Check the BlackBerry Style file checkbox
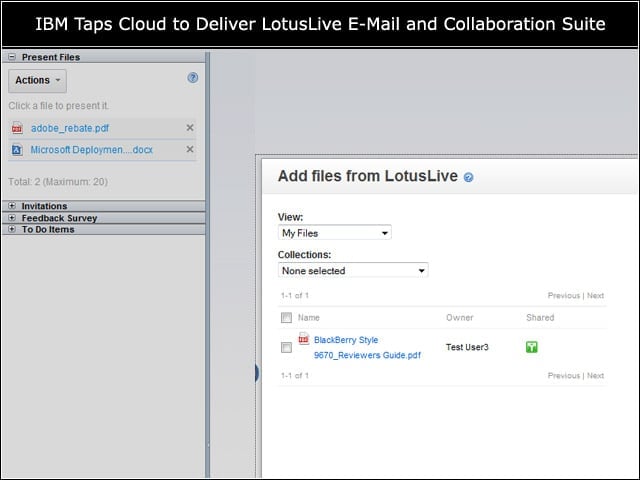The image size is (640, 480). [287, 347]
